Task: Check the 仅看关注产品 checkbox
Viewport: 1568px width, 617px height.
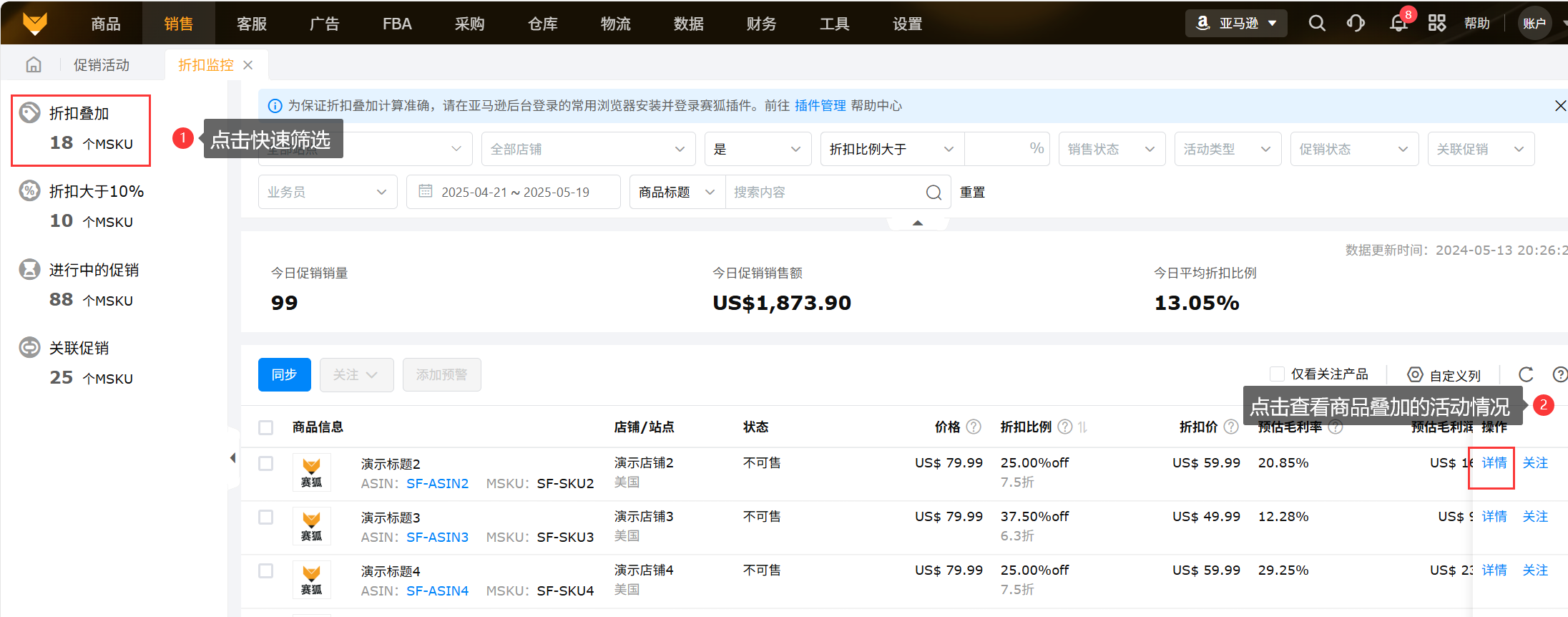Action: (1277, 374)
